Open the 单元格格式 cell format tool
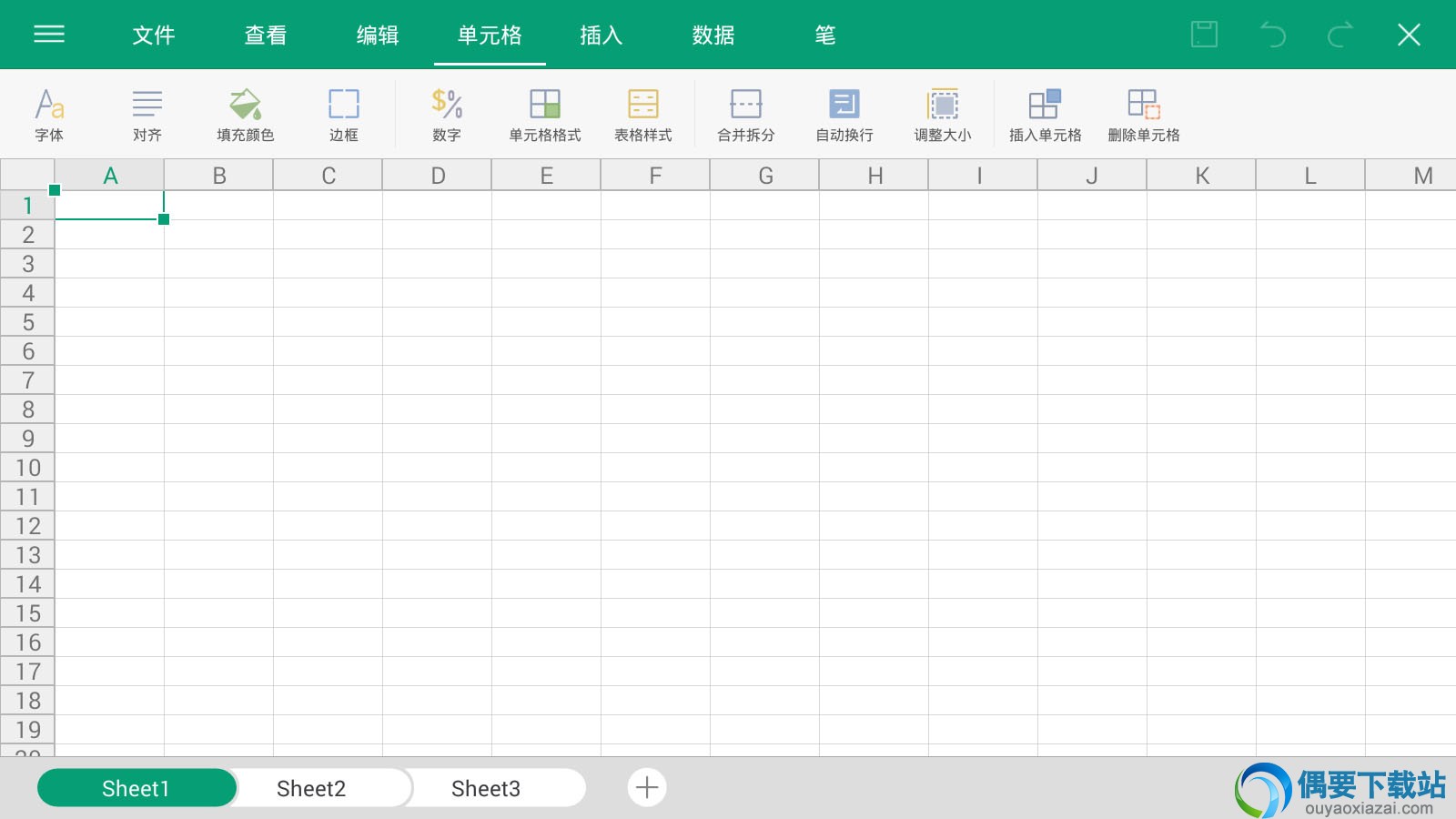1456x819 pixels. 545,116
